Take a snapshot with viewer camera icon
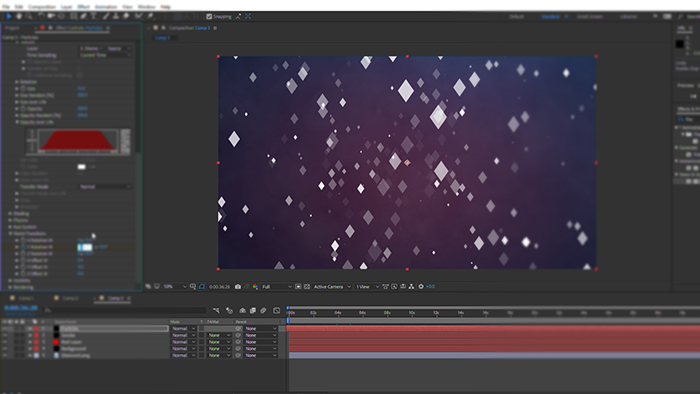Viewport: 700px width, 394px height. click(x=238, y=286)
